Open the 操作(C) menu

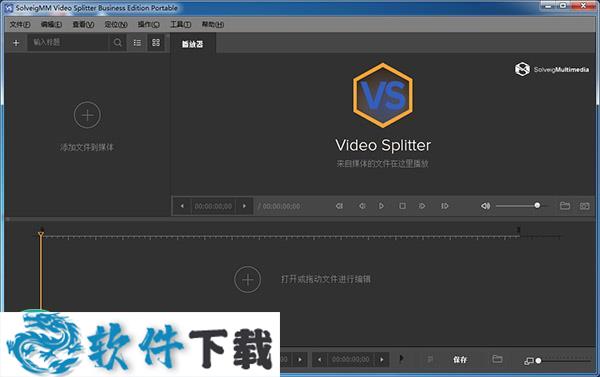148,24
